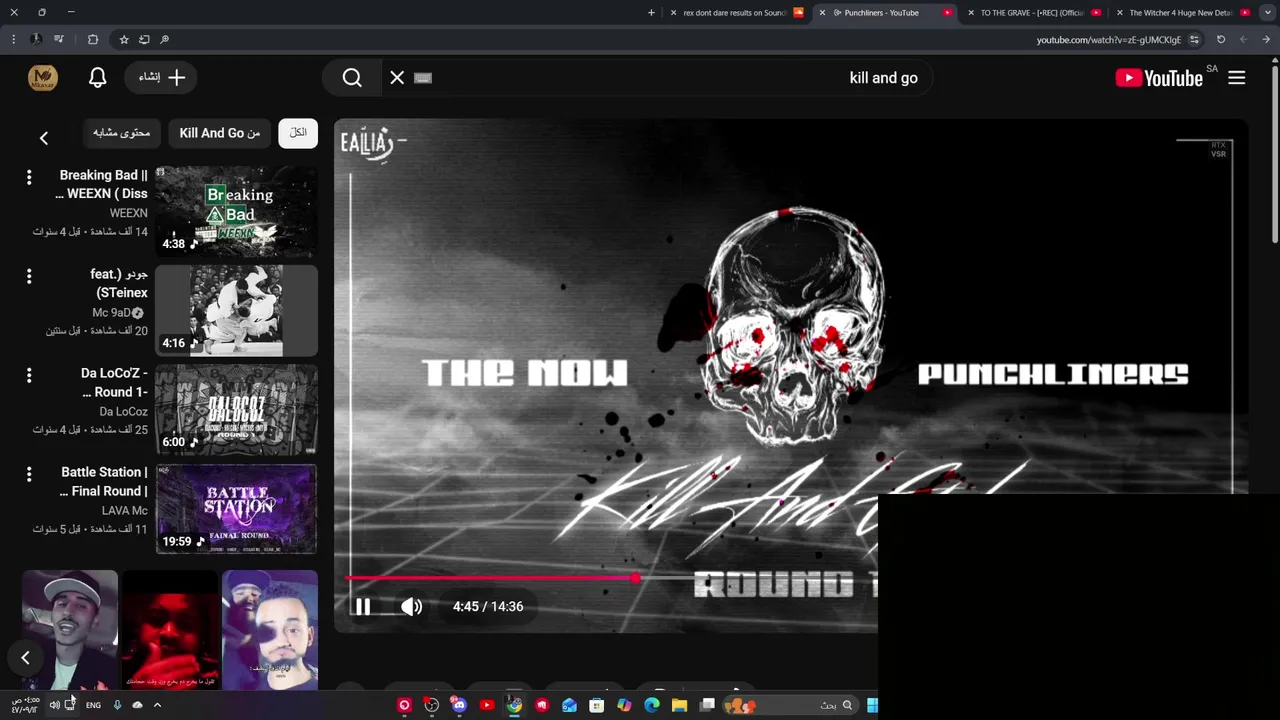This screenshot has width=1280, height=720.
Task: Open the 'Breaking Bad || WEEXN' title
Action: [x=101, y=184]
